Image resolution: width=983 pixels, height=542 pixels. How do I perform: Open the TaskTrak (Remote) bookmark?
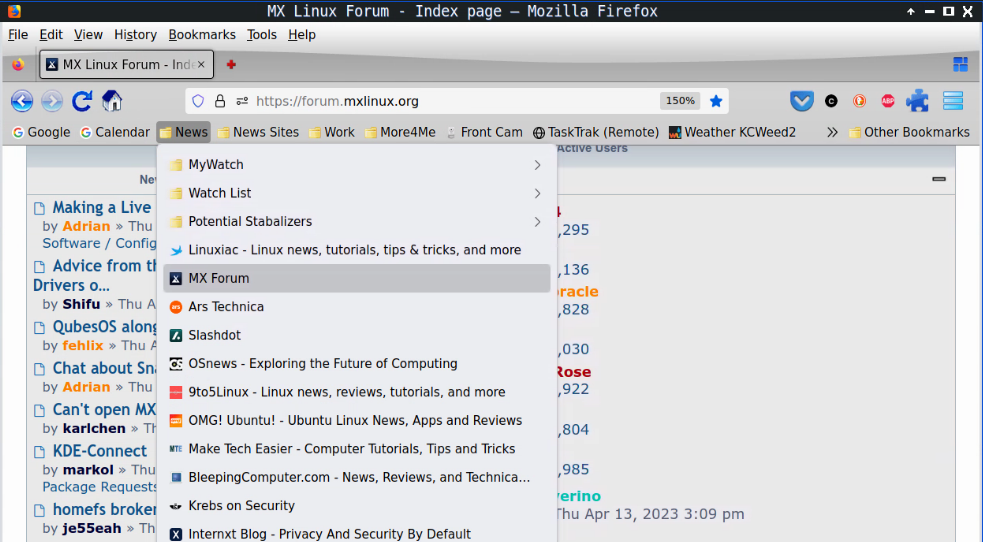(596, 132)
